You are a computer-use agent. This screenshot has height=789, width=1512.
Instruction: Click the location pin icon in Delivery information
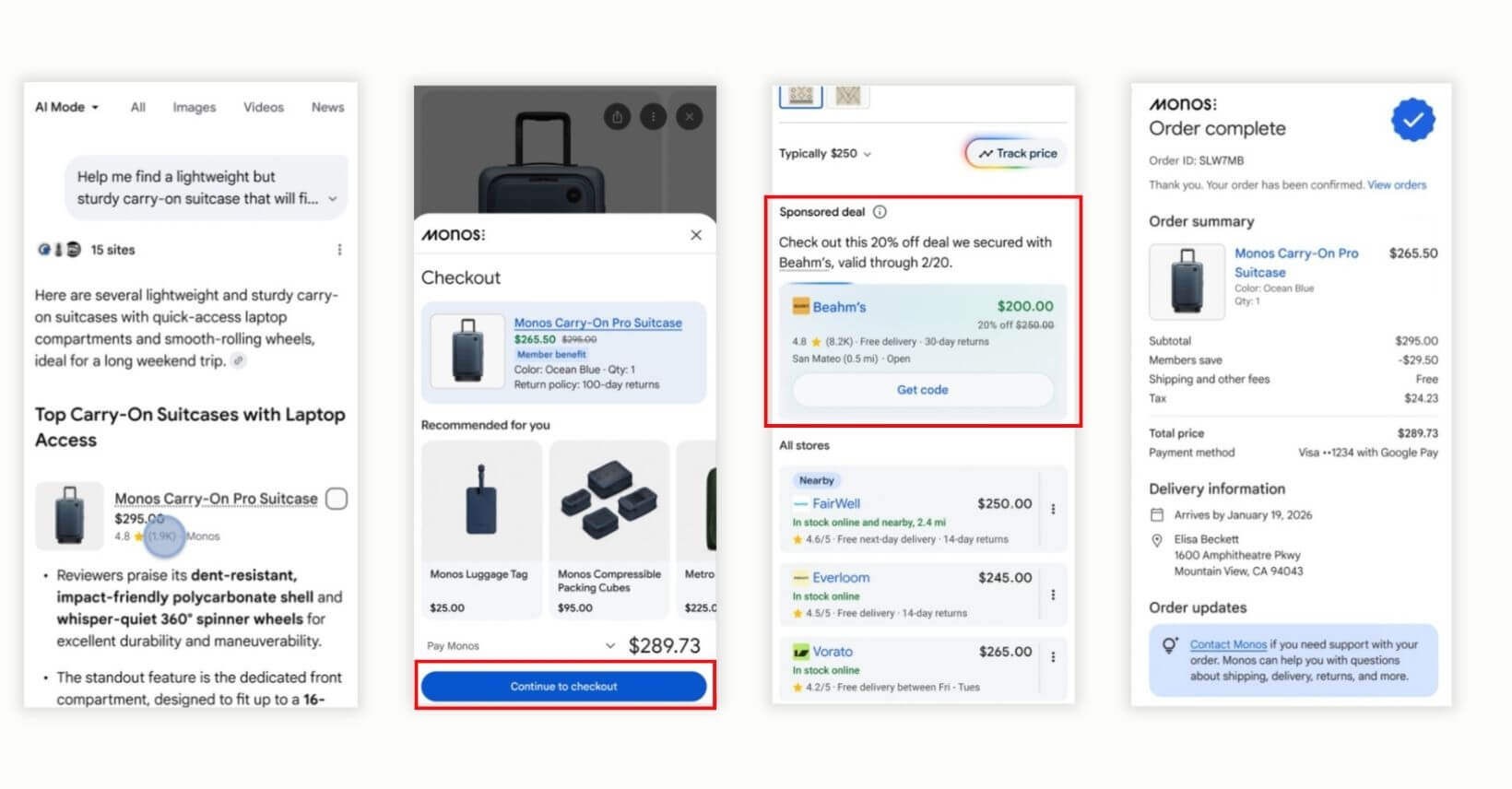coord(1157,539)
